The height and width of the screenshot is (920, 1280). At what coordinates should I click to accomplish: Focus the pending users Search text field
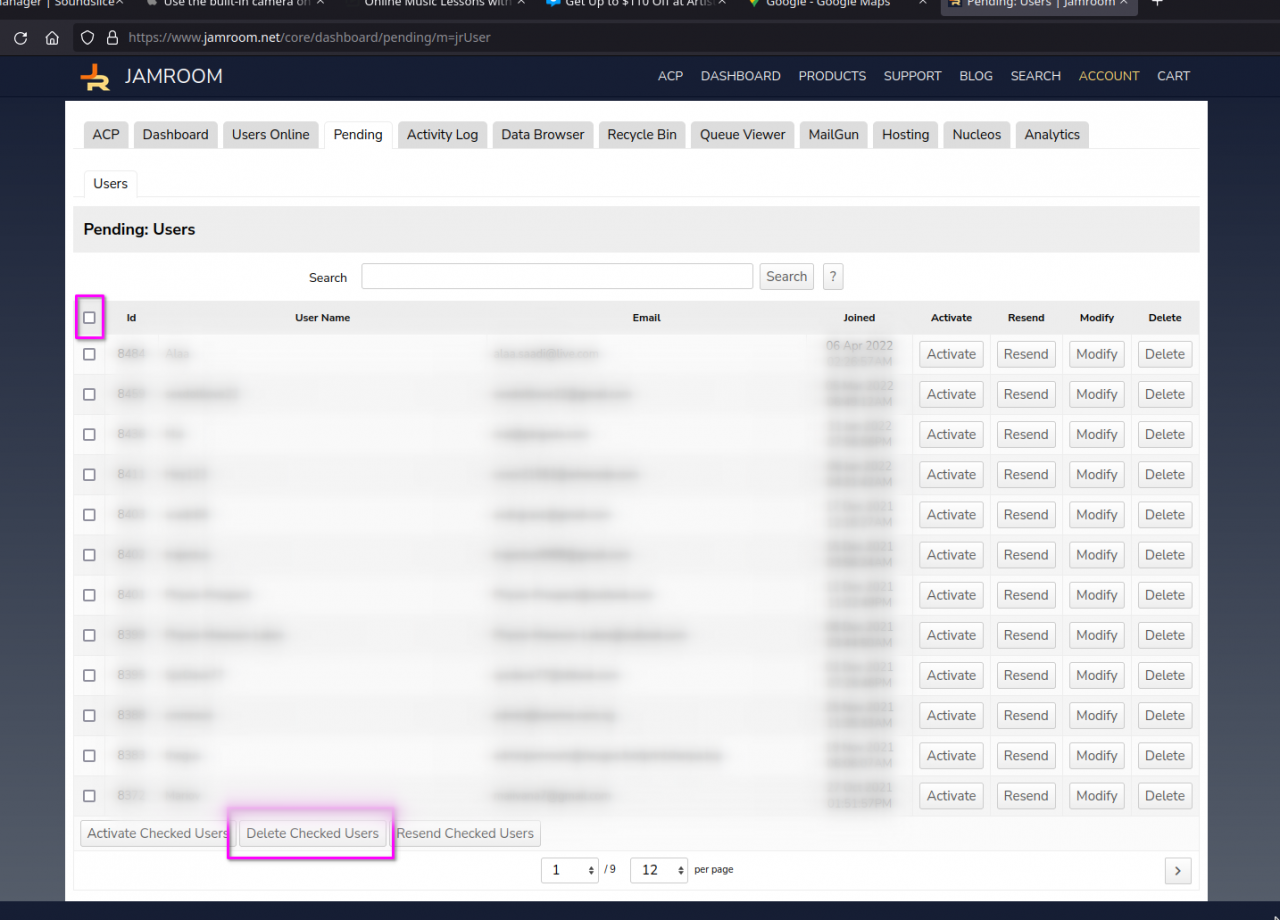(557, 277)
